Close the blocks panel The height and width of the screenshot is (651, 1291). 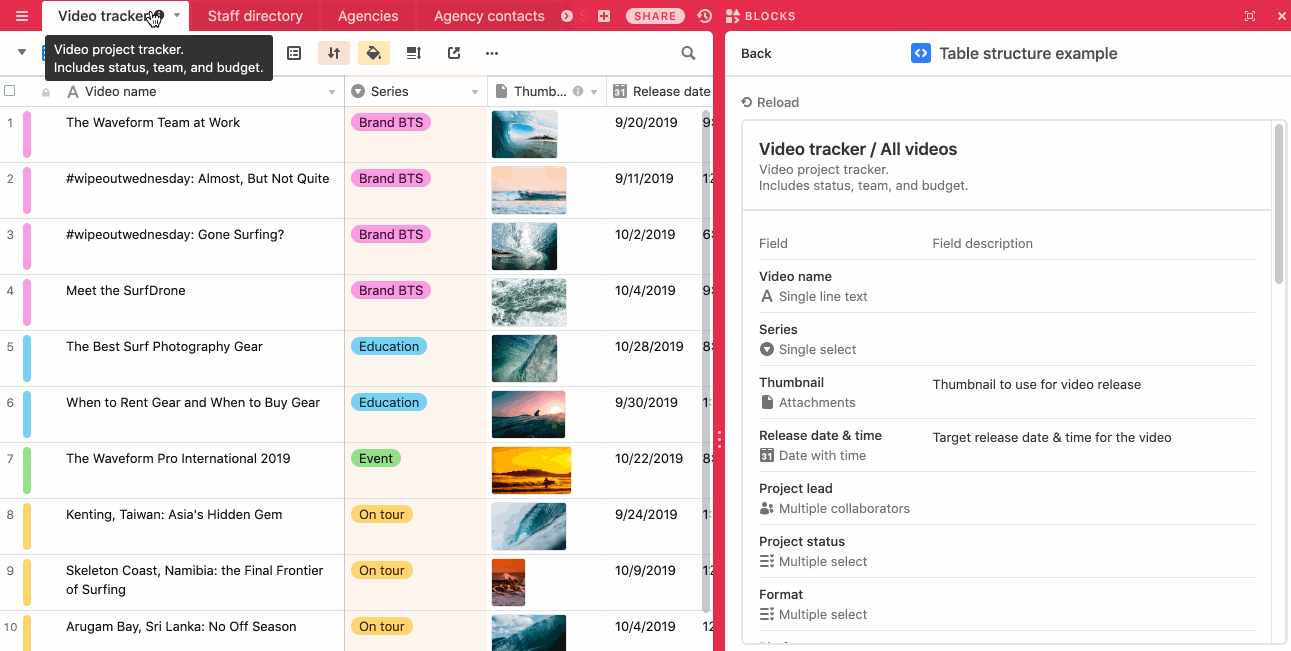click(1282, 16)
